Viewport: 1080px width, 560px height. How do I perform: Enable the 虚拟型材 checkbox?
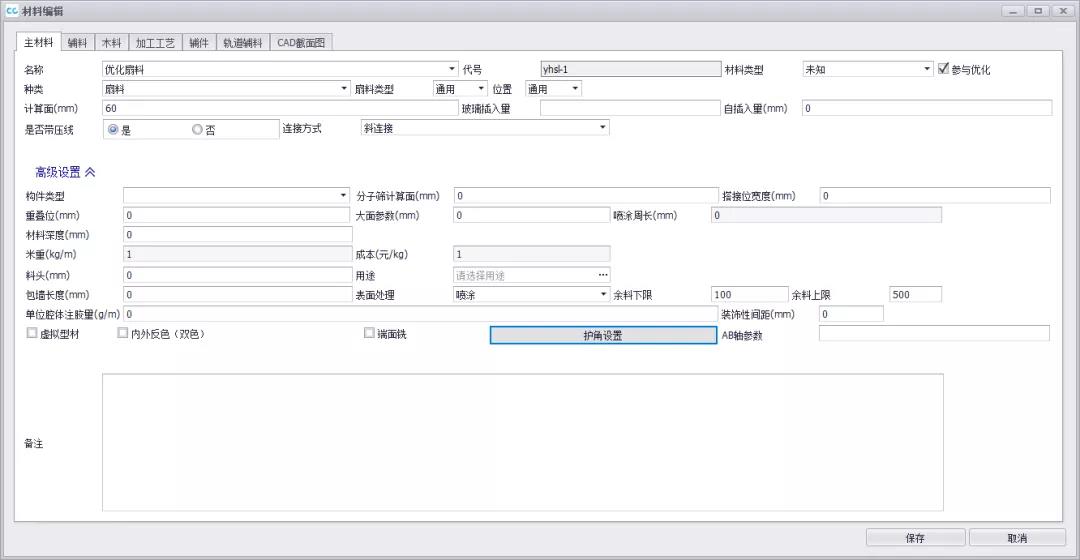[x=33, y=333]
